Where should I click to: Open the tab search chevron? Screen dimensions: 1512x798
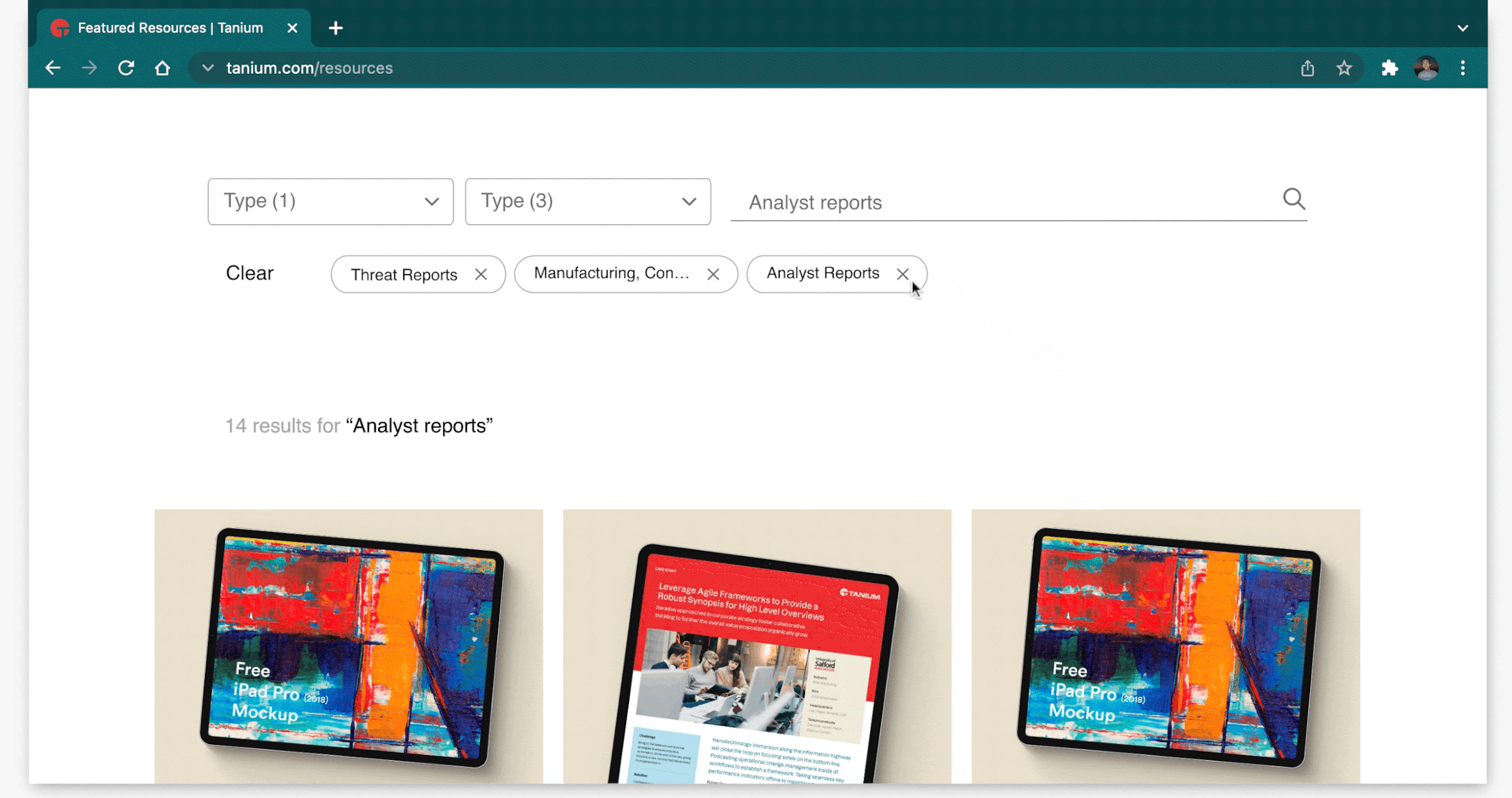click(x=1462, y=28)
